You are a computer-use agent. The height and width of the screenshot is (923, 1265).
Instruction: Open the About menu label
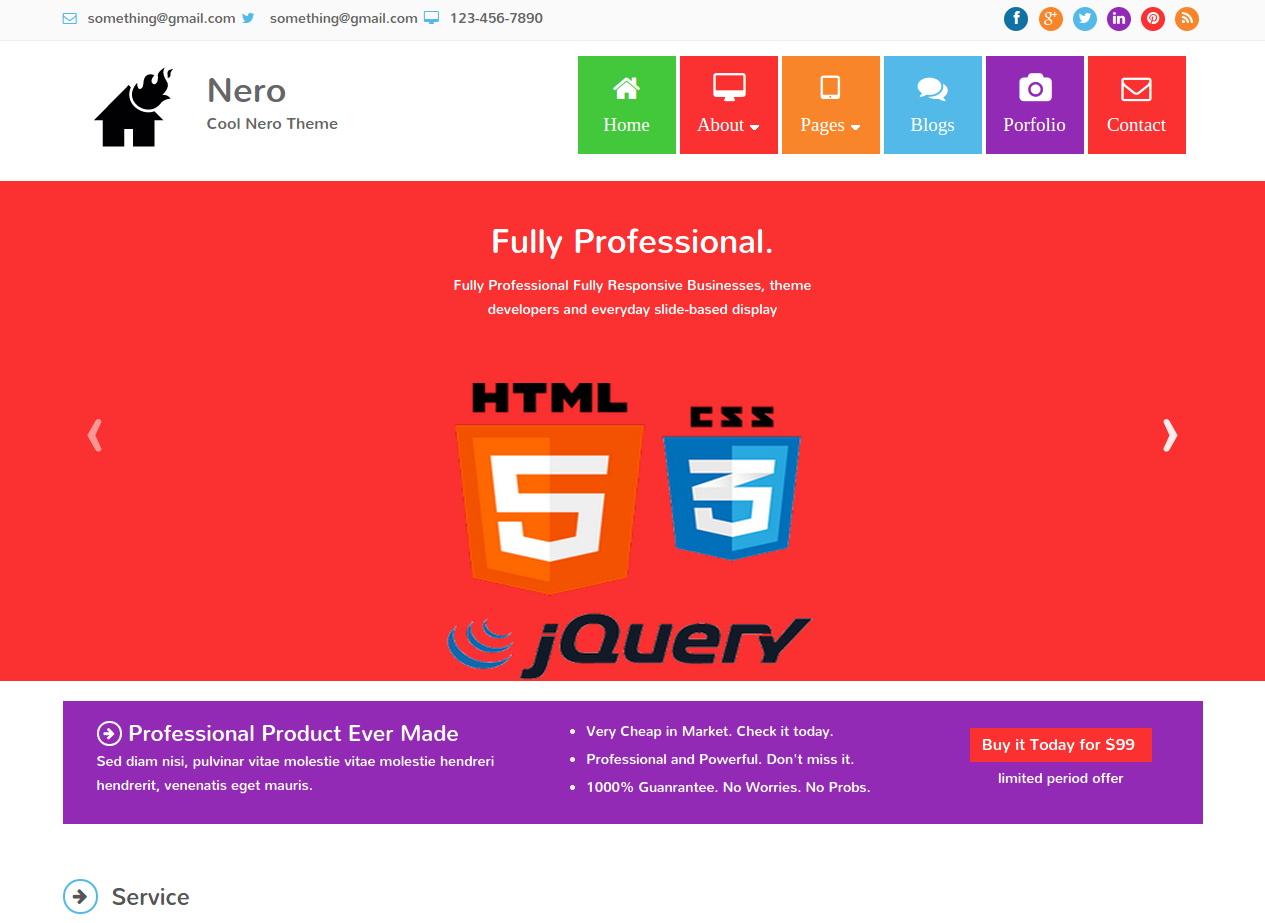721,125
